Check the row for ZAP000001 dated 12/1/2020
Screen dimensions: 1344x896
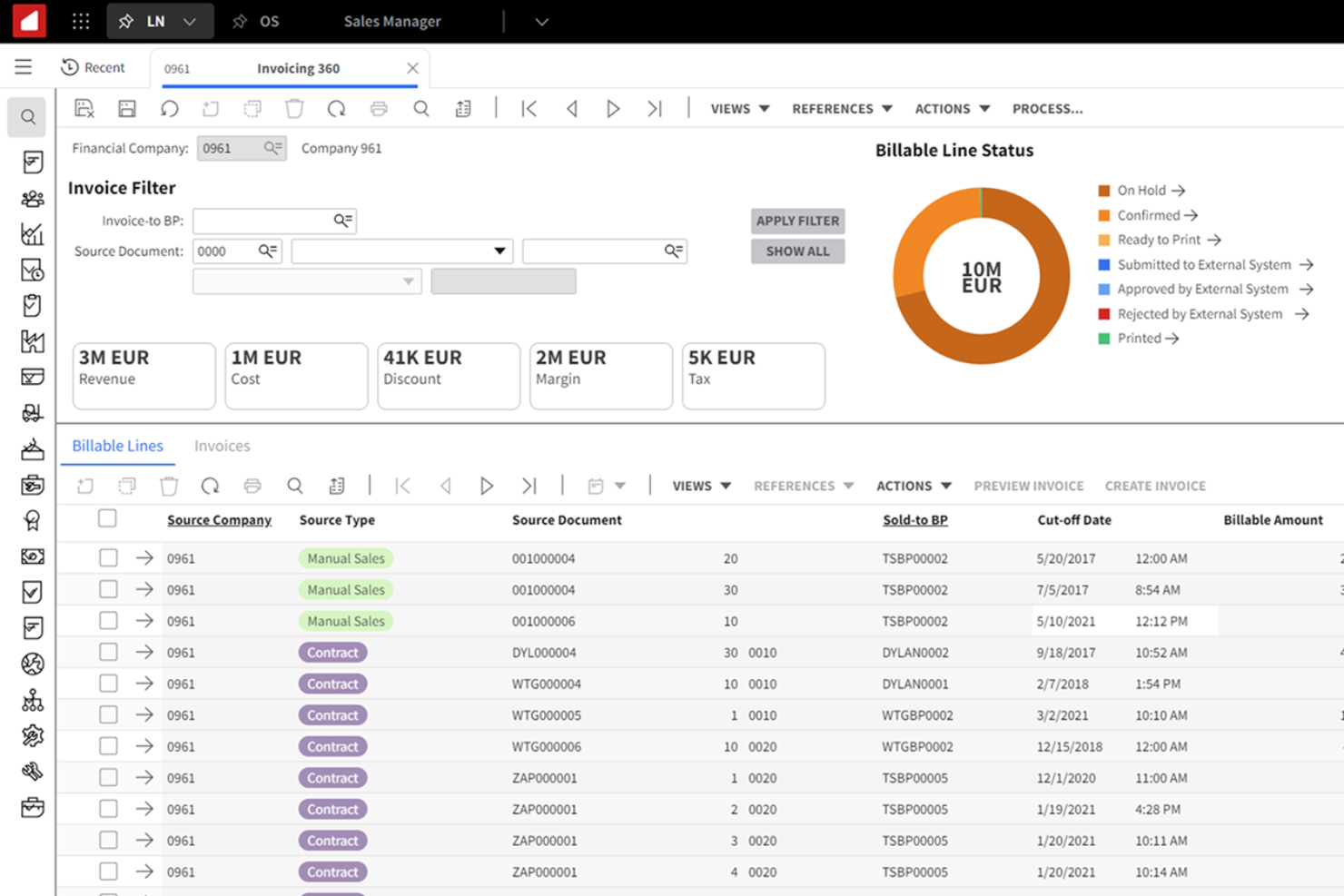pyautogui.click(x=108, y=777)
